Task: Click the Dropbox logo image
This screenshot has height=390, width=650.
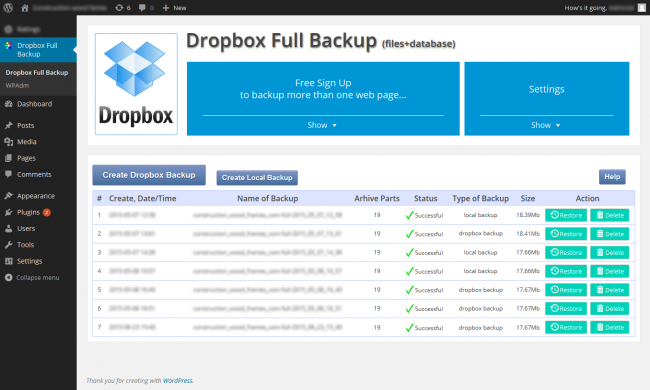Action: (136, 84)
